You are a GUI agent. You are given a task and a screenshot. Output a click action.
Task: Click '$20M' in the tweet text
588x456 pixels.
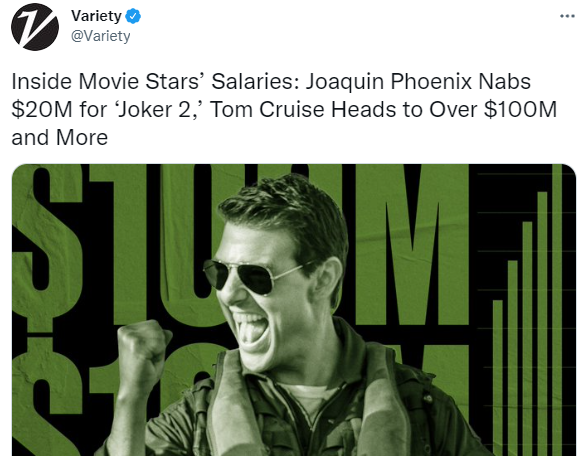click(42, 110)
